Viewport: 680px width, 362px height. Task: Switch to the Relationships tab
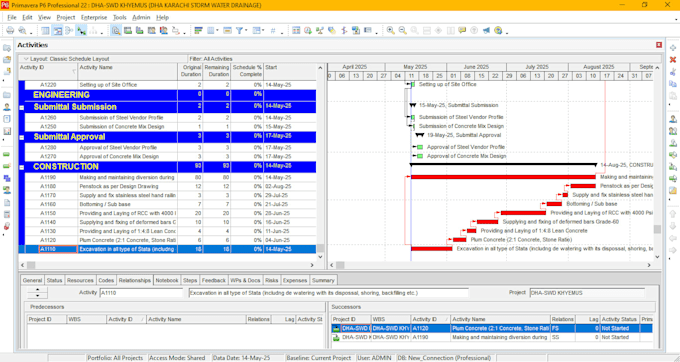pos(134,280)
